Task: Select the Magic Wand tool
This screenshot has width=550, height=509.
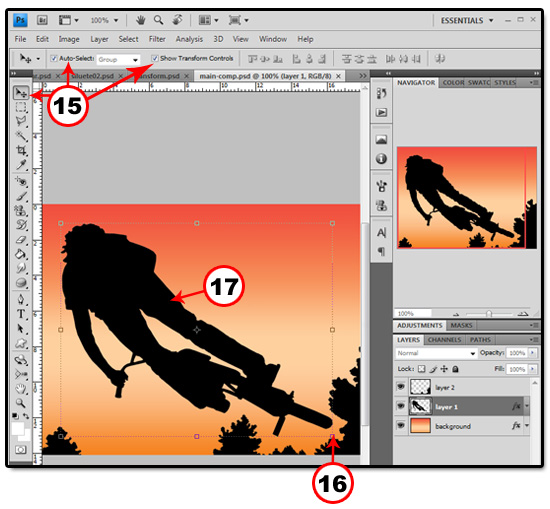Action: 21,136
